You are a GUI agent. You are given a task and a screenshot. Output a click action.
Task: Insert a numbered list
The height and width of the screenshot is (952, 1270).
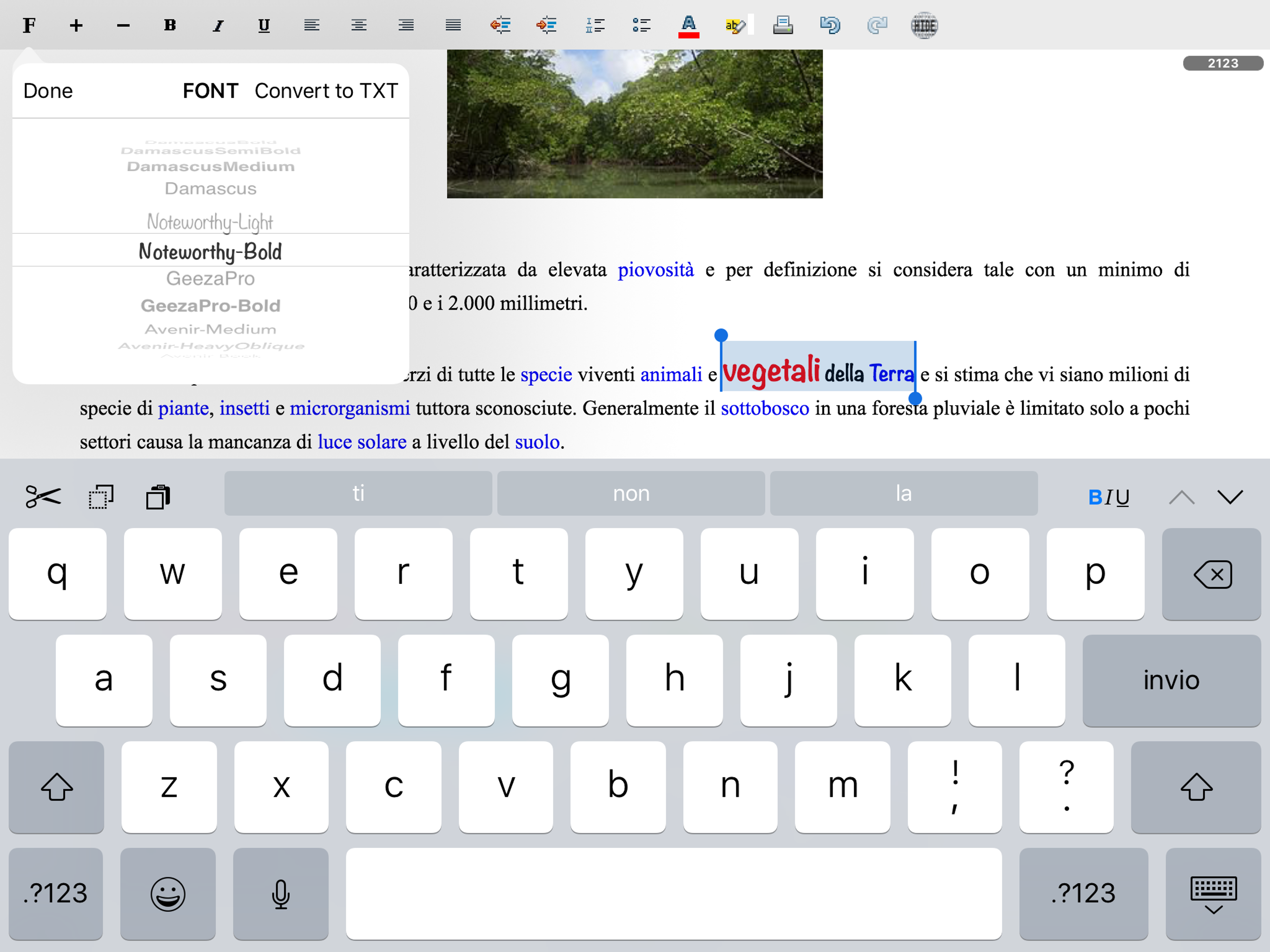[595, 25]
